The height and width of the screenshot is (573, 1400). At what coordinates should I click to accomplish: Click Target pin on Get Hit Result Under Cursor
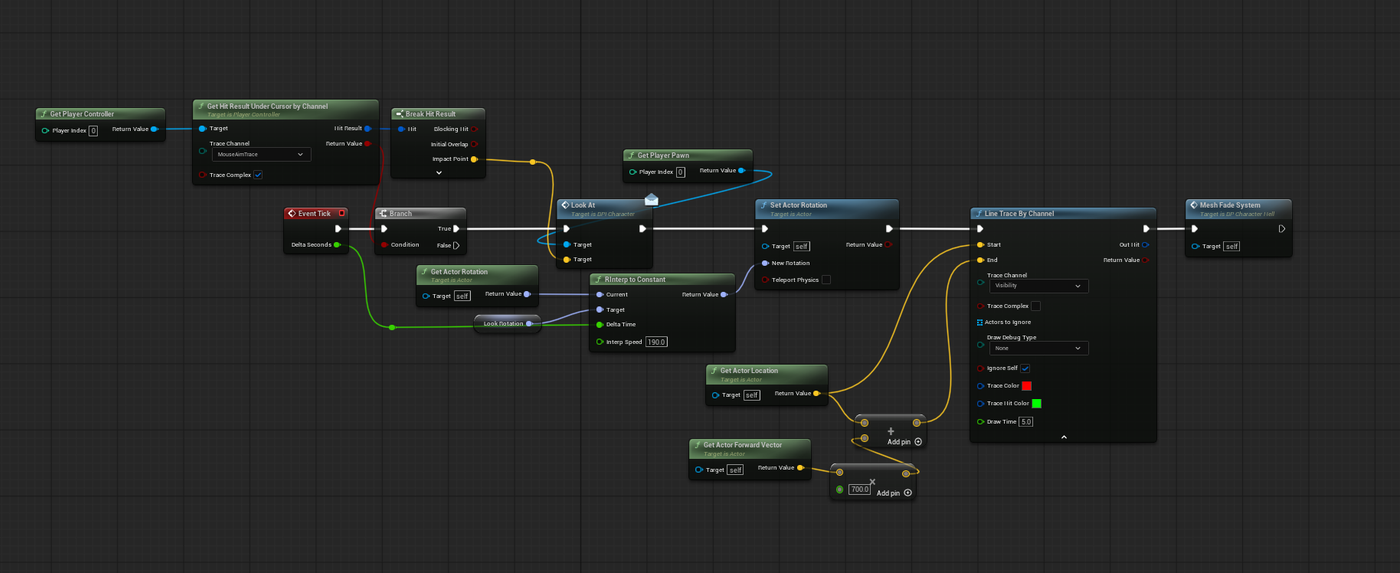coord(203,128)
